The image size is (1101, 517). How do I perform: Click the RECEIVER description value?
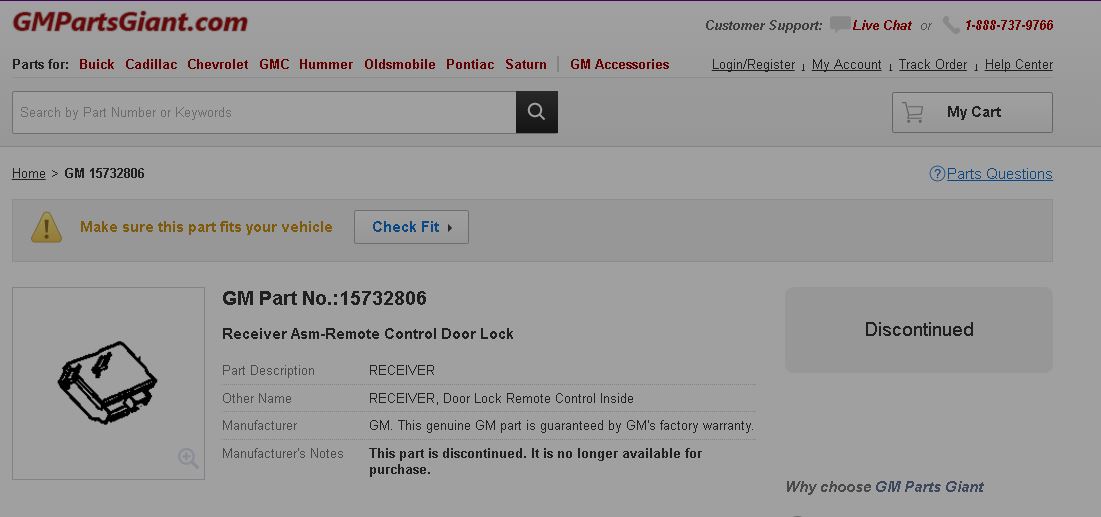pyautogui.click(x=402, y=370)
